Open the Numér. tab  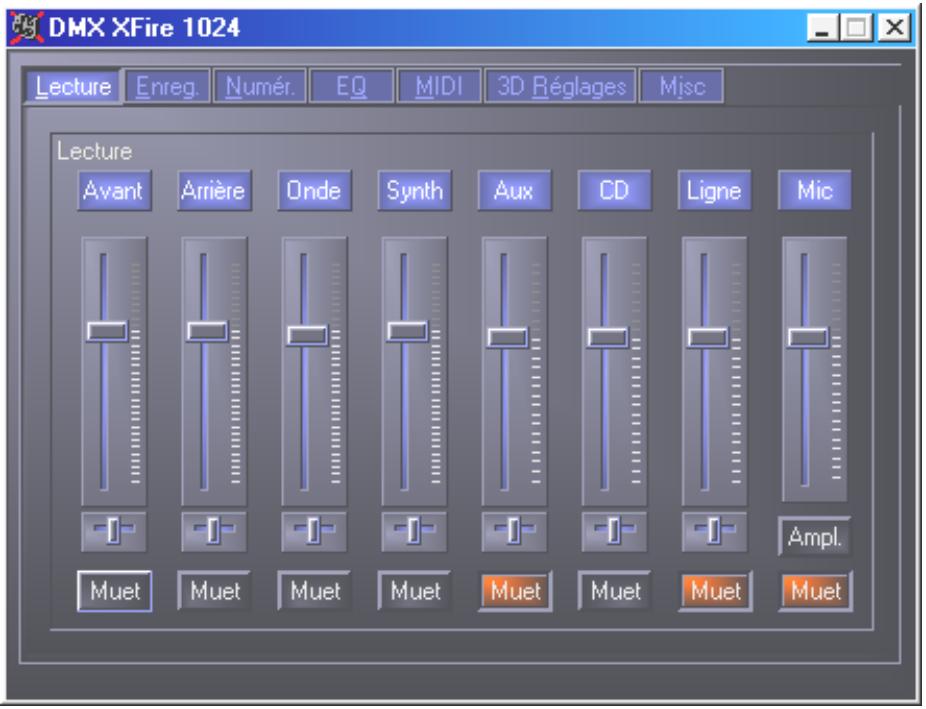259,87
